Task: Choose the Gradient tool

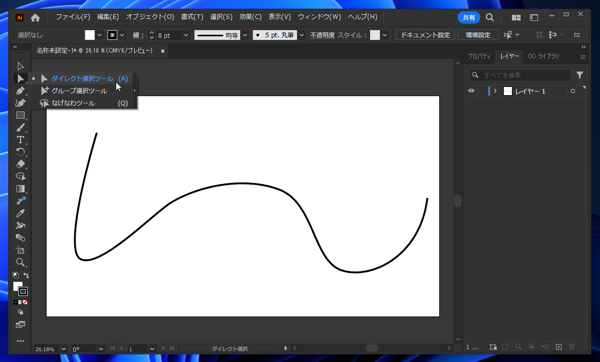Action: click(20, 189)
